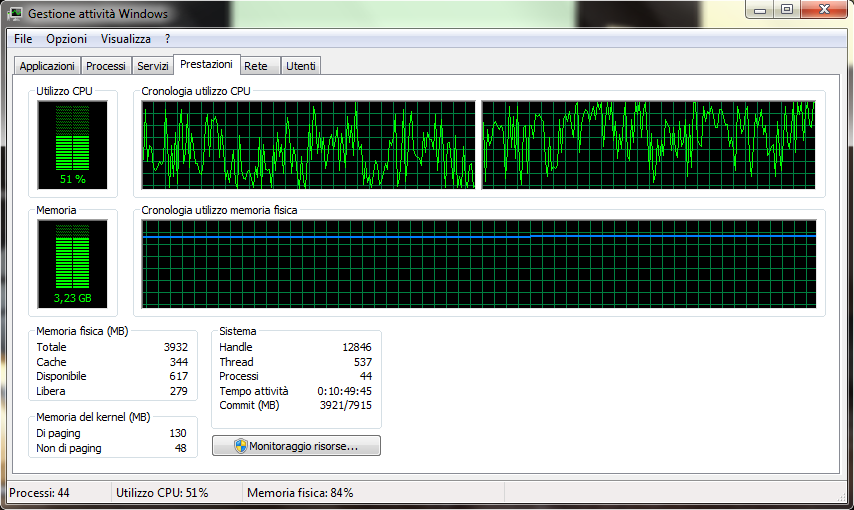Viewport: 854px width, 510px height.
Task: Click the Cache value 344
Action: [x=179, y=362]
